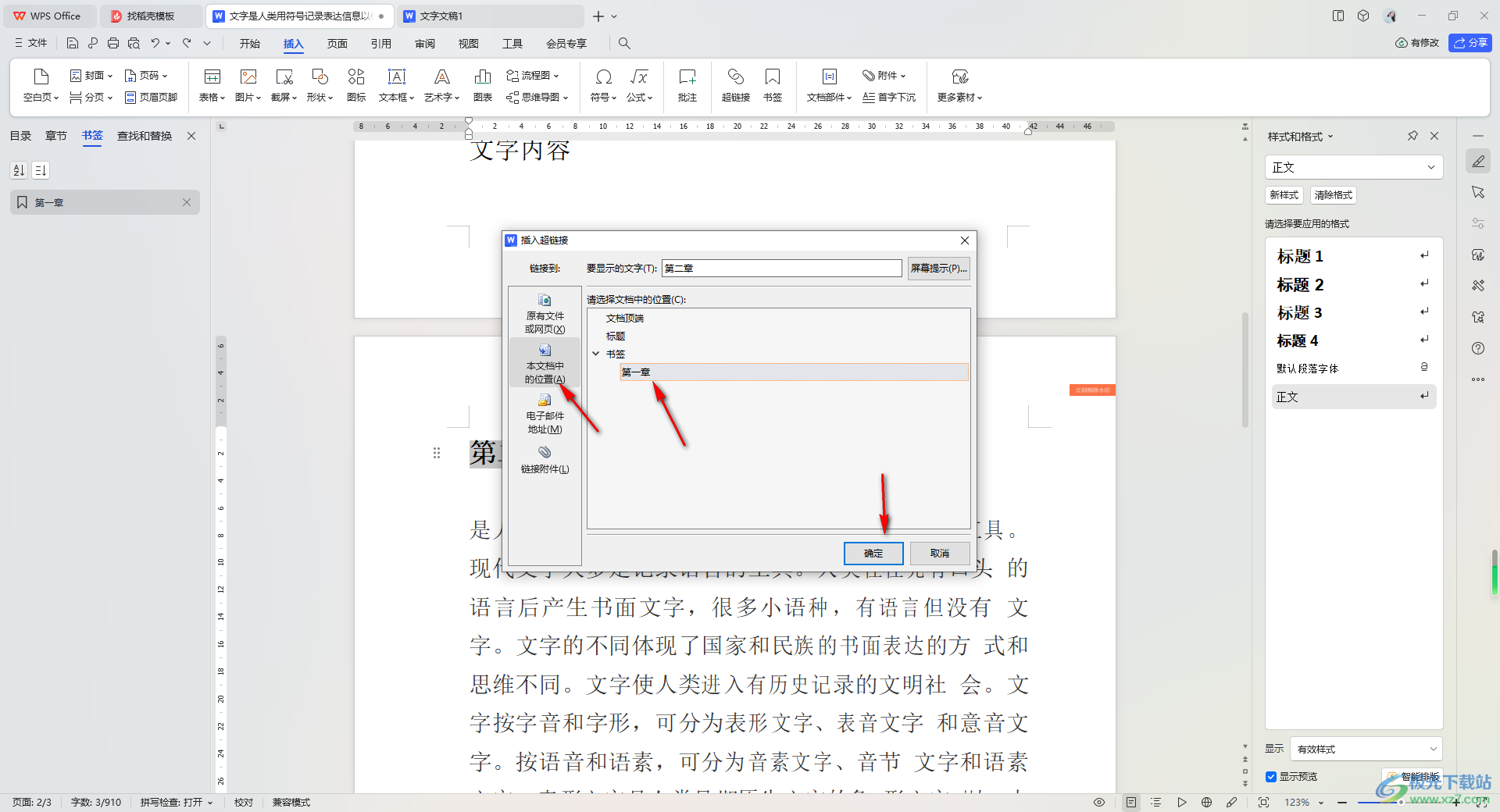Click the Bookmark ribbon icon
This screenshot has width=1500, height=812.
click(773, 84)
